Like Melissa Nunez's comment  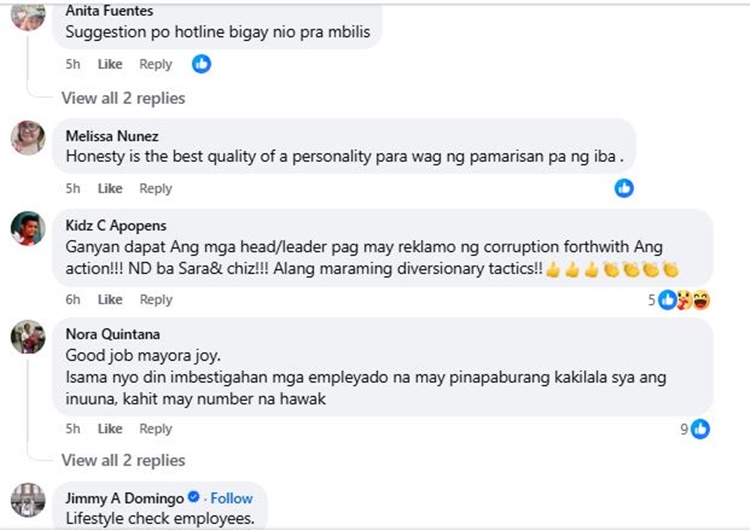point(110,188)
